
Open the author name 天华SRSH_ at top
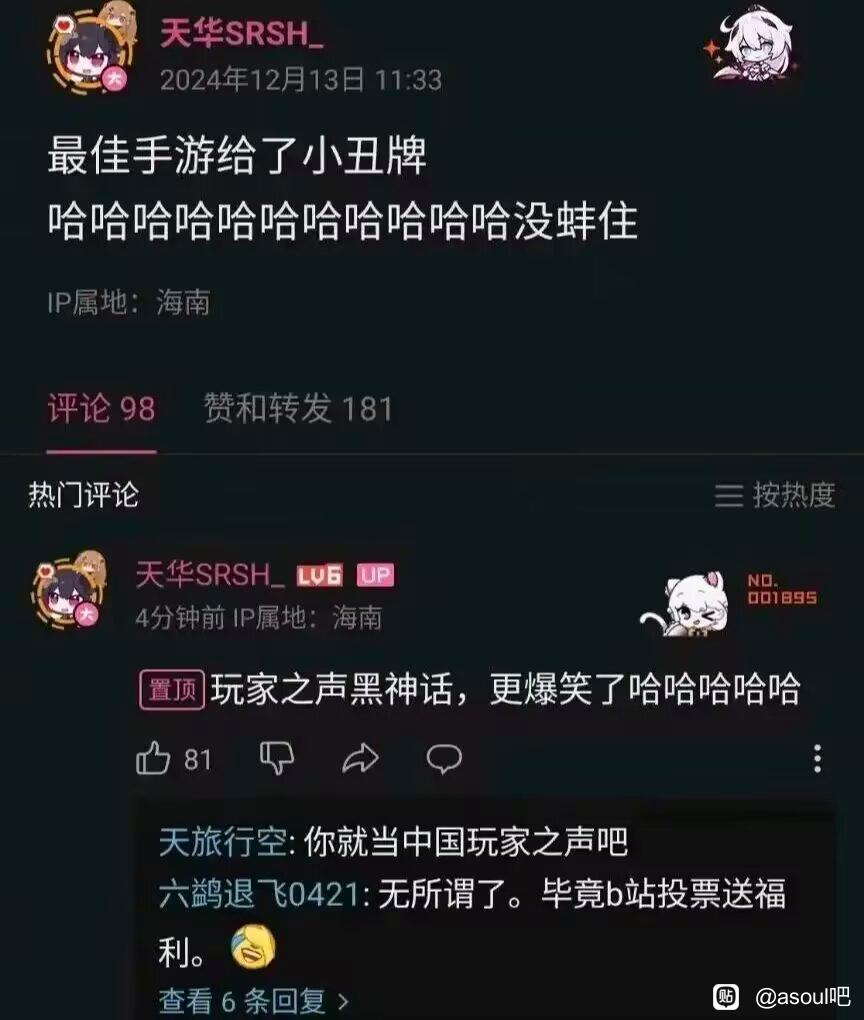click(242, 33)
